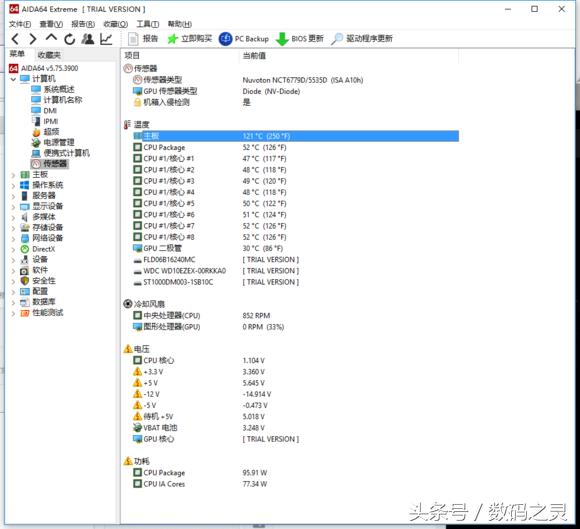Select the 图形处理器(GPU) fan row
Screen dimensions: 580x529
(296, 327)
